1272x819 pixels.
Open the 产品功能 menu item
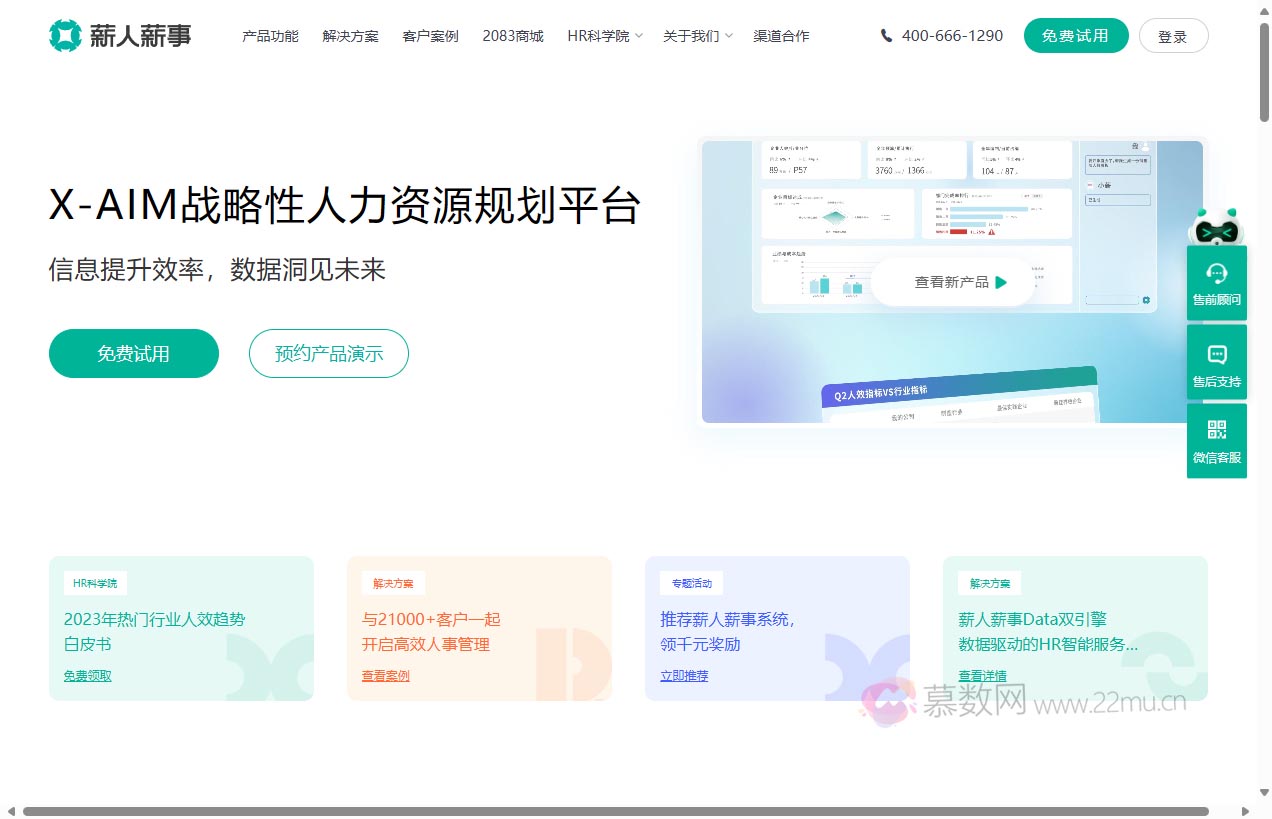270,36
